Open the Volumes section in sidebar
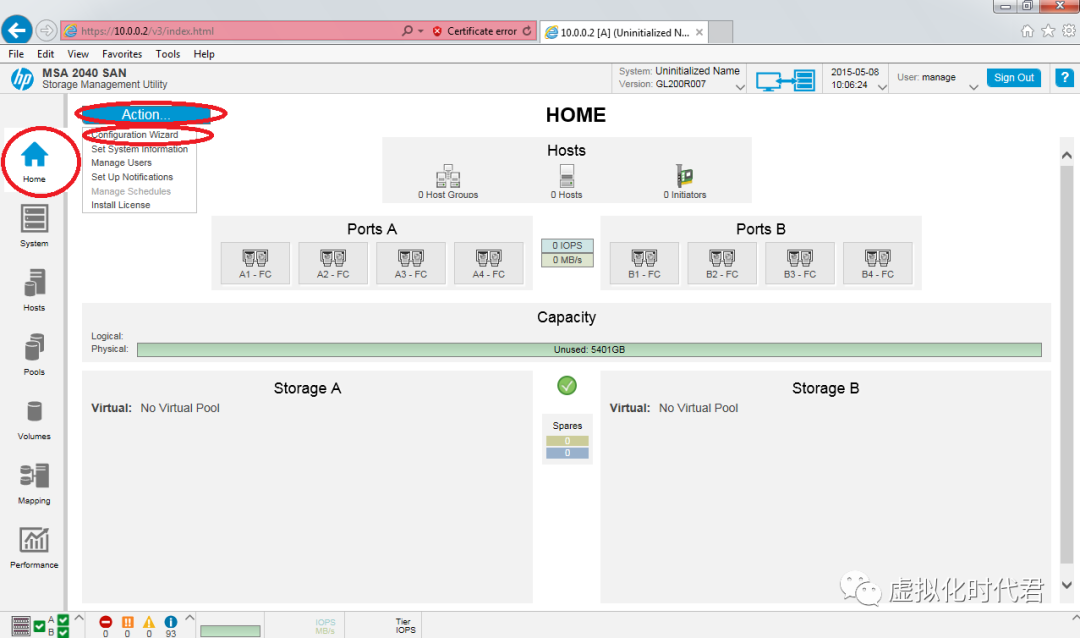The height and width of the screenshot is (638, 1080). (34, 419)
